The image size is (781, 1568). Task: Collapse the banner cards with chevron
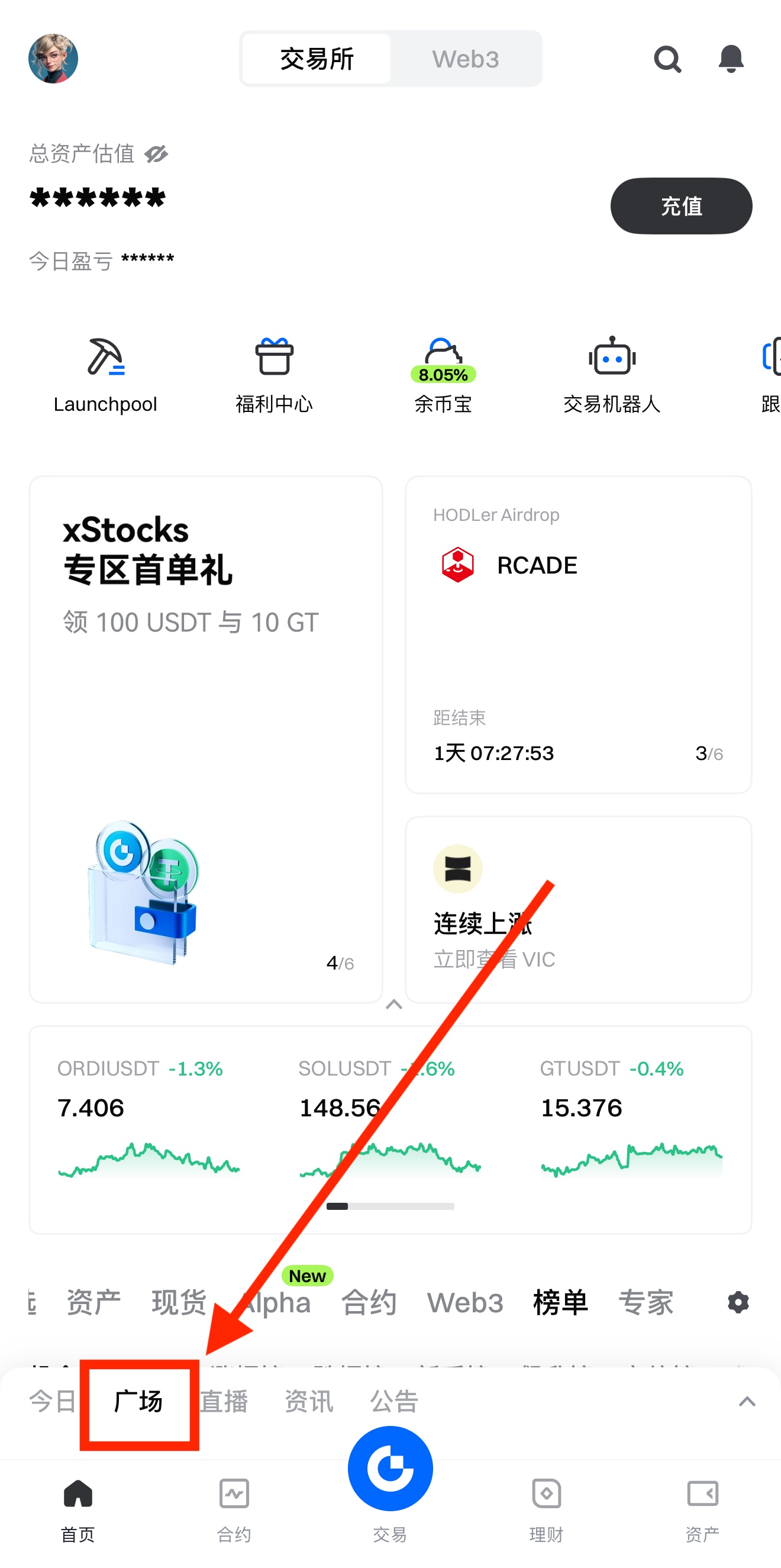pyautogui.click(x=394, y=1004)
